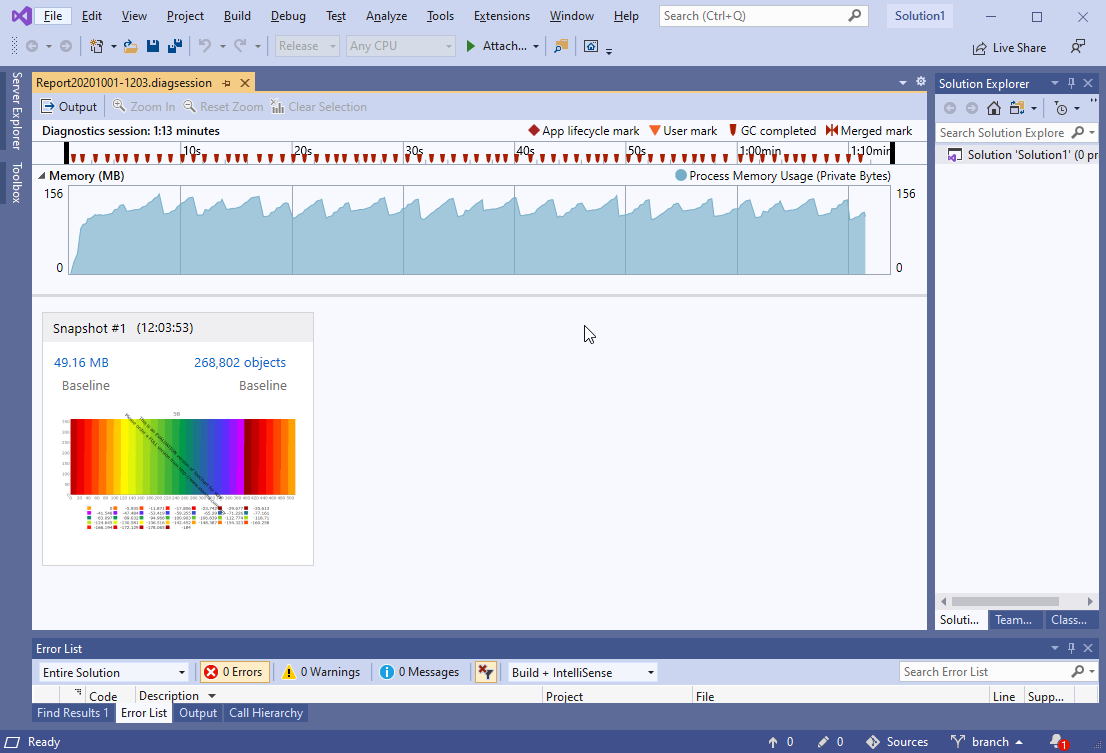
Task: Click the search magnifier in Quick Launch
Action: point(854,16)
